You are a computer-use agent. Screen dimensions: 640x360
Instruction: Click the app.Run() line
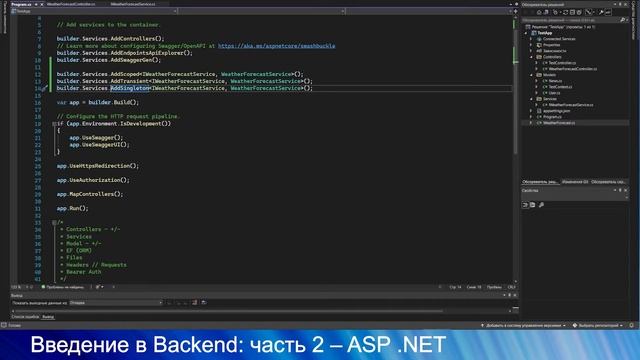click(x=73, y=209)
